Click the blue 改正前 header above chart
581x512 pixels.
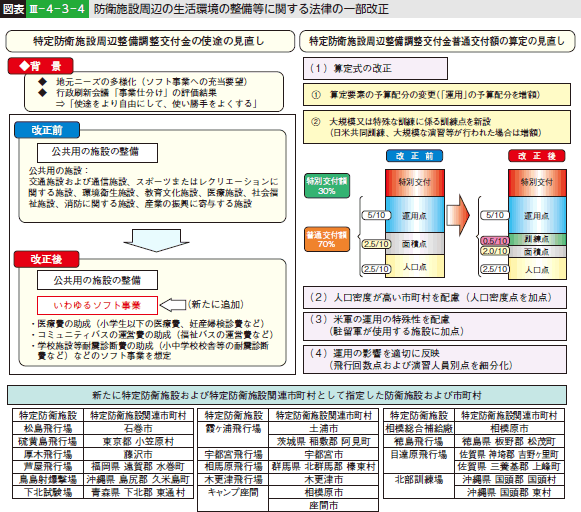414,156
